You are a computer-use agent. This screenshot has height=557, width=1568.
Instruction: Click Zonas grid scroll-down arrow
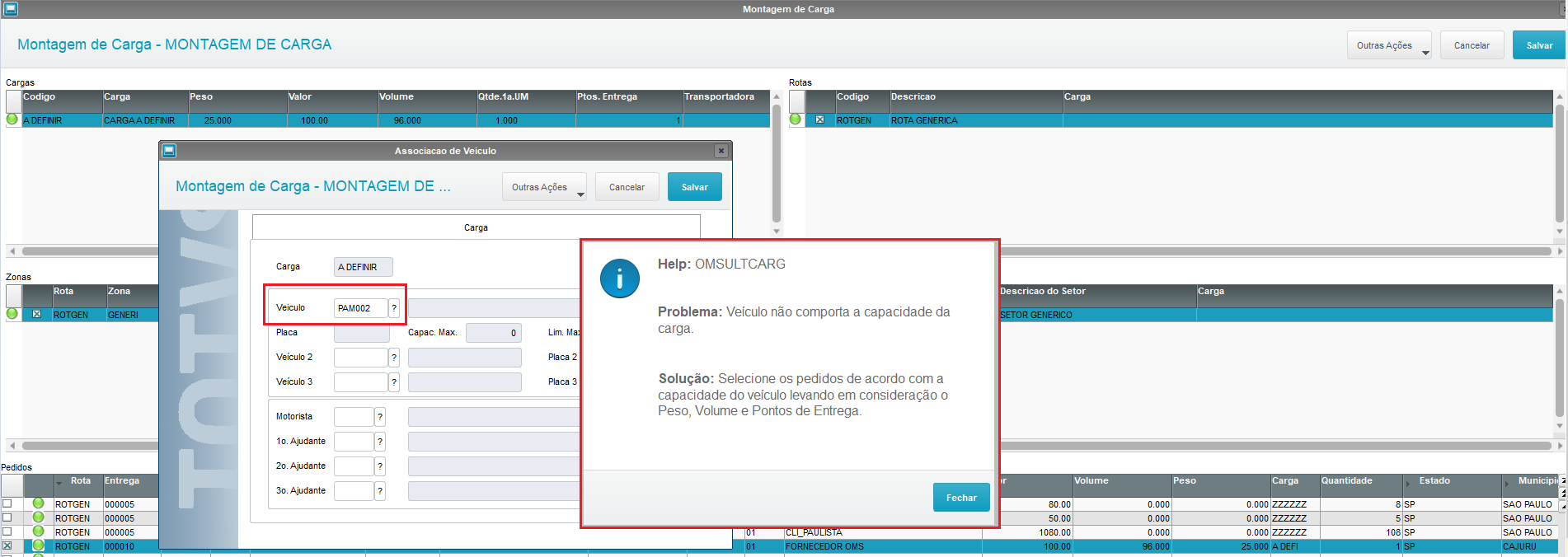click(x=1560, y=426)
